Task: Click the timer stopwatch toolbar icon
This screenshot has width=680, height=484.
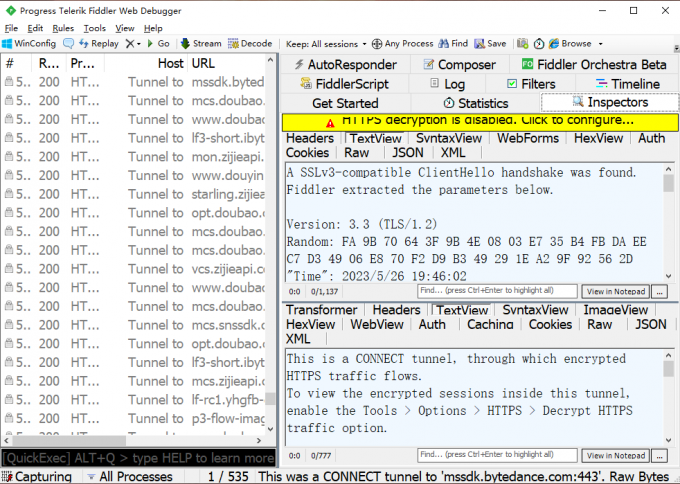Action: (539, 44)
